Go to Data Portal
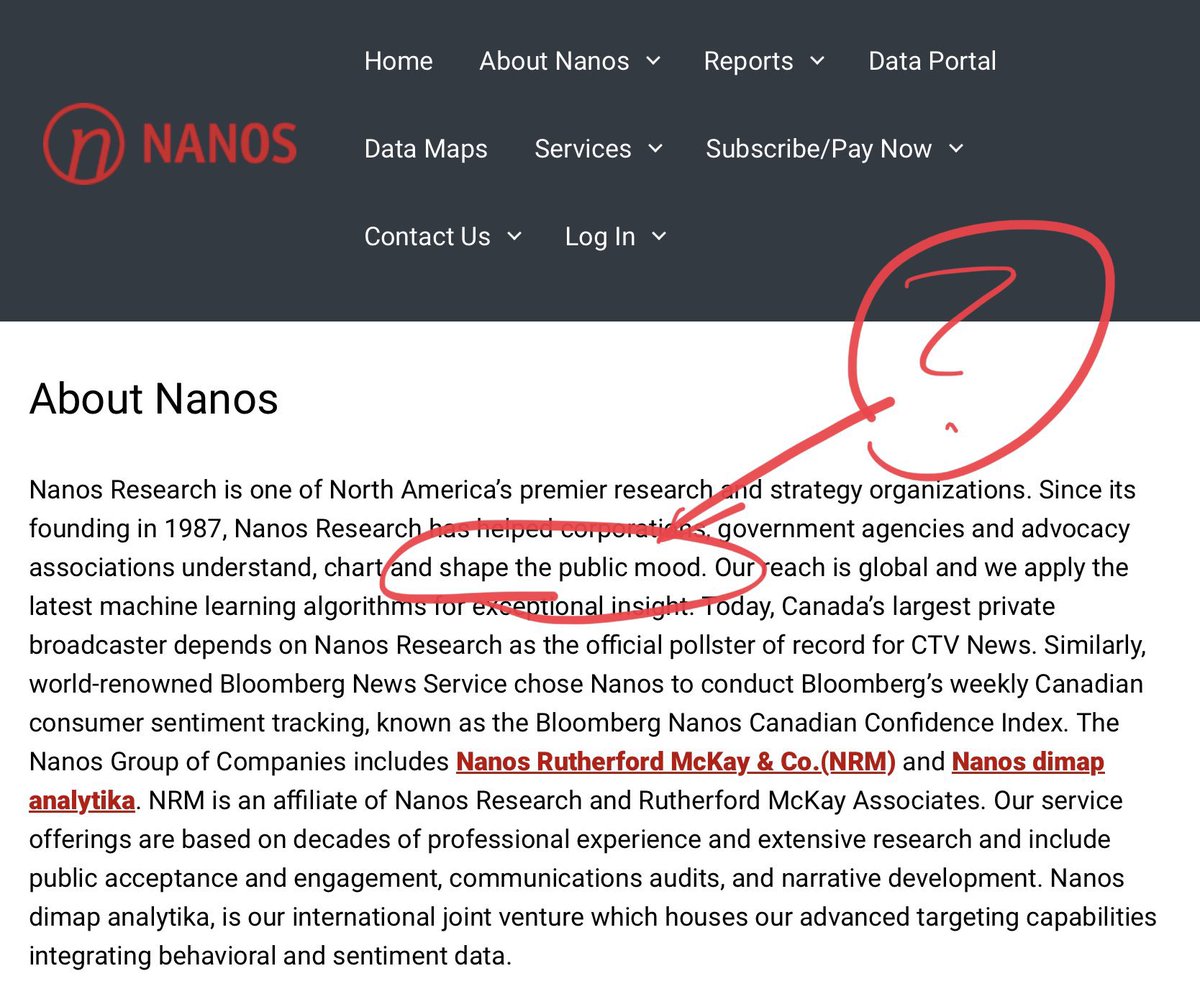1200x994 pixels. tap(932, 61)
